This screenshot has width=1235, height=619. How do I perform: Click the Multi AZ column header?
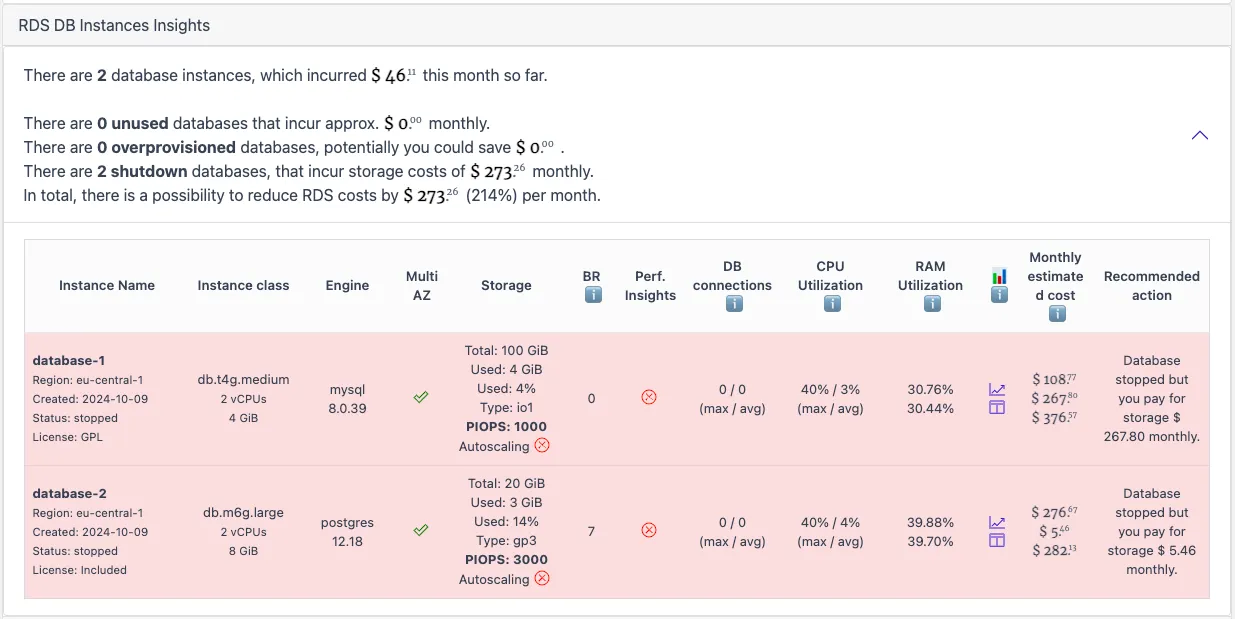pyautogui.click(x=422, y=285)
